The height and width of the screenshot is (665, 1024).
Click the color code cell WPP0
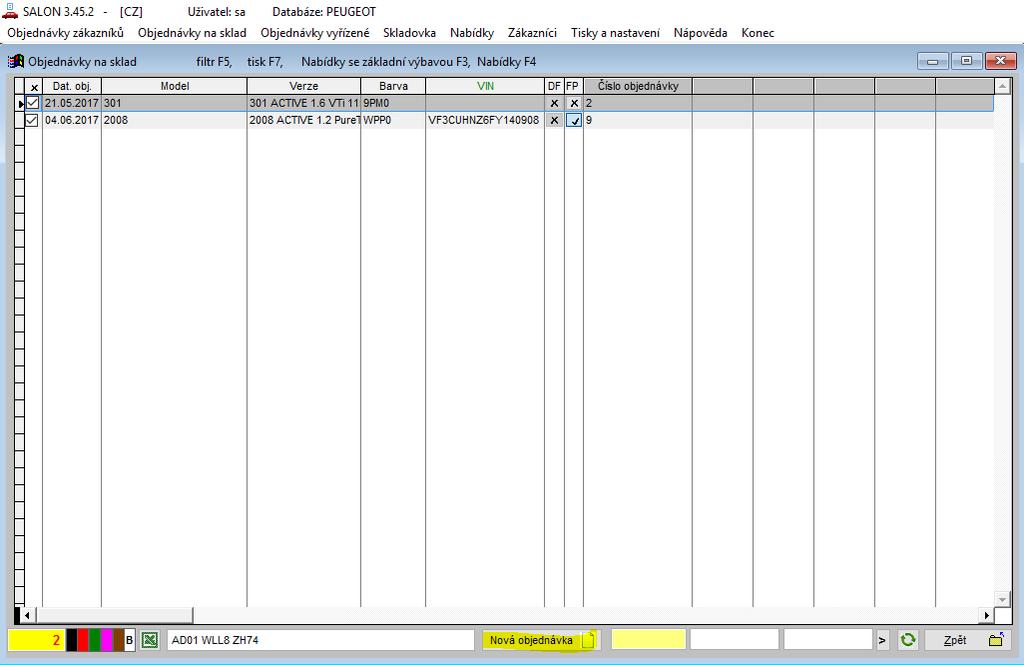393,120
